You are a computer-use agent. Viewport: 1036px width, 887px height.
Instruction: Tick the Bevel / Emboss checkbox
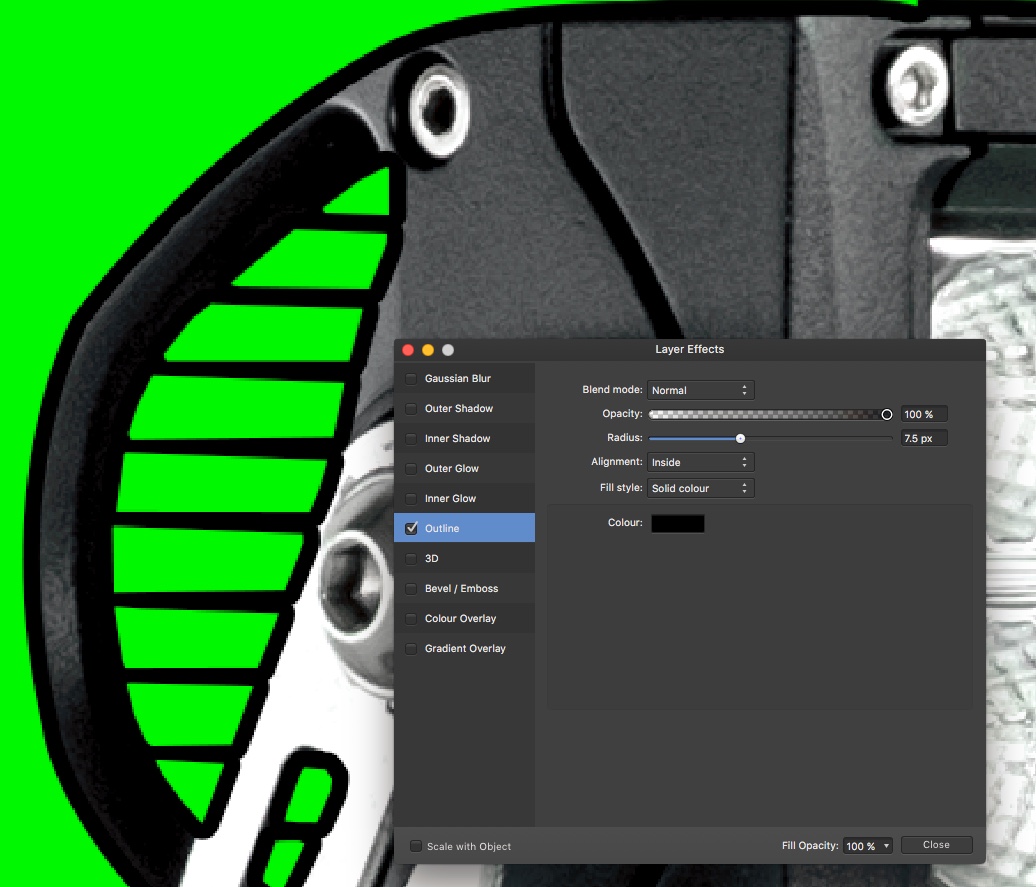click(411, 589)
